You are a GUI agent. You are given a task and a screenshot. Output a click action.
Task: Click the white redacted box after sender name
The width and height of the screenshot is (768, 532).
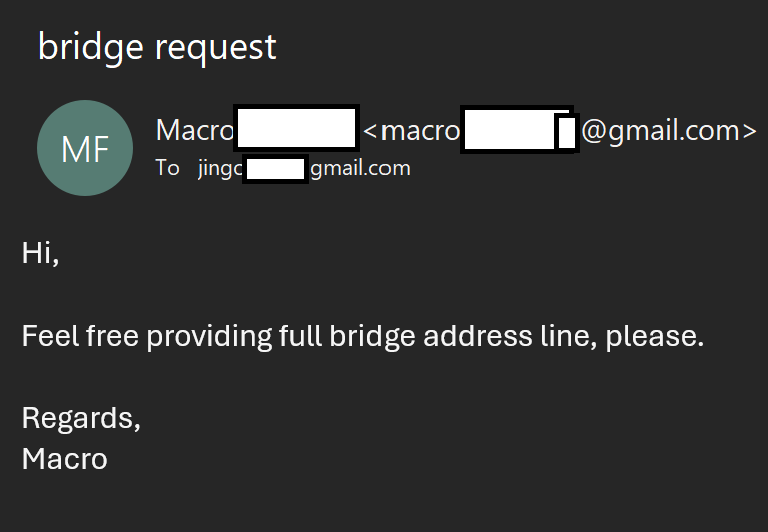pos(296,128)
